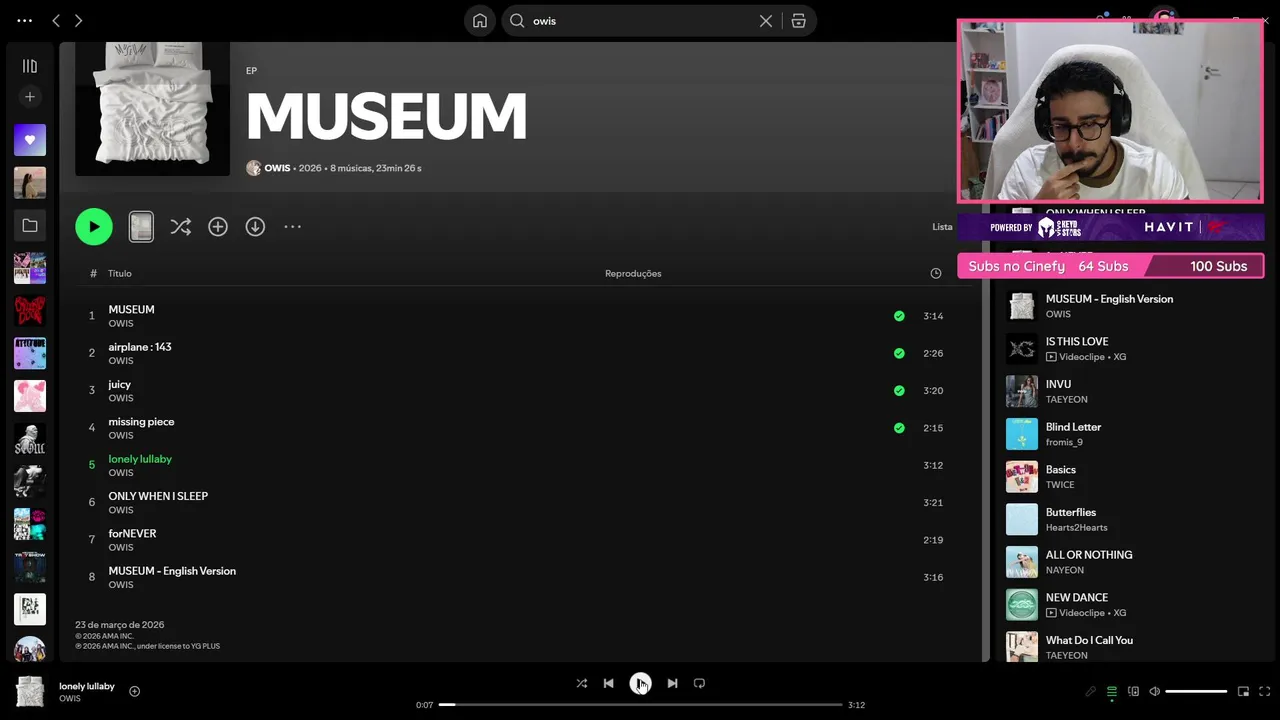
Task: Click the duration clock column icon
Action: [936, 273]
